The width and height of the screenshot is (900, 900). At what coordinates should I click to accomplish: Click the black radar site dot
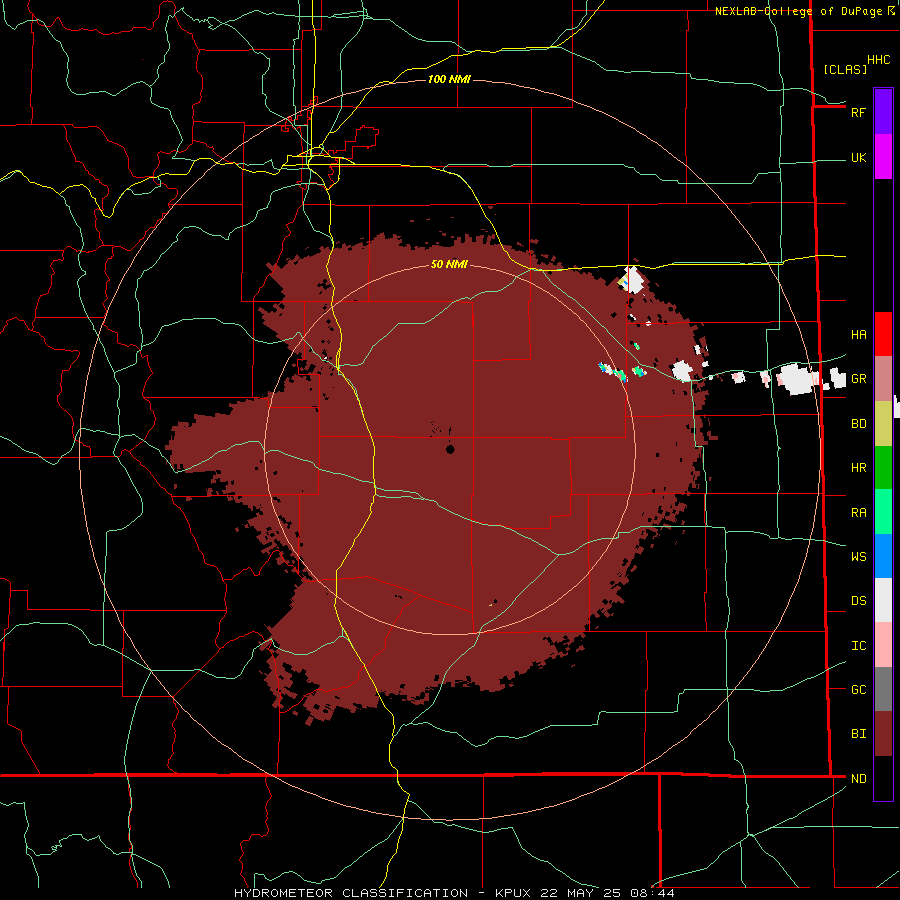[x=450, y=449]
